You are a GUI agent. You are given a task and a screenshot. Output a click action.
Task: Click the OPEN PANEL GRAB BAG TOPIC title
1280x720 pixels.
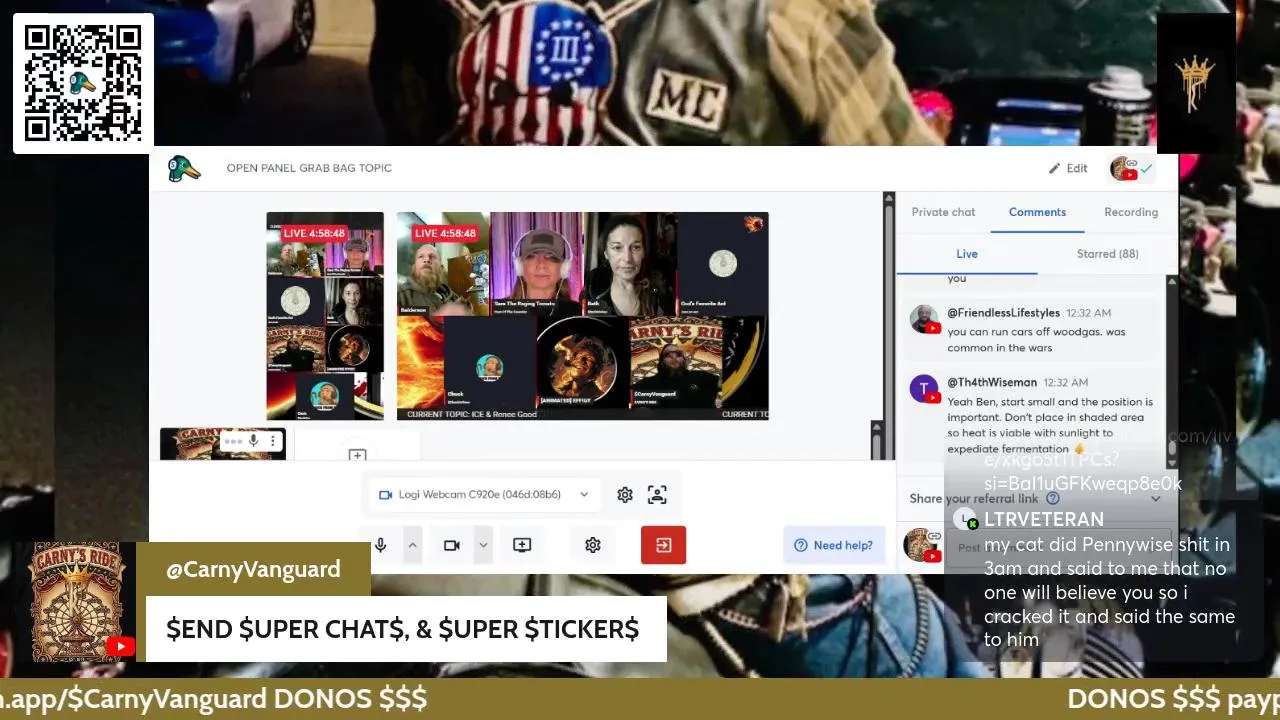pyautogui.click(x=309, y=168)
